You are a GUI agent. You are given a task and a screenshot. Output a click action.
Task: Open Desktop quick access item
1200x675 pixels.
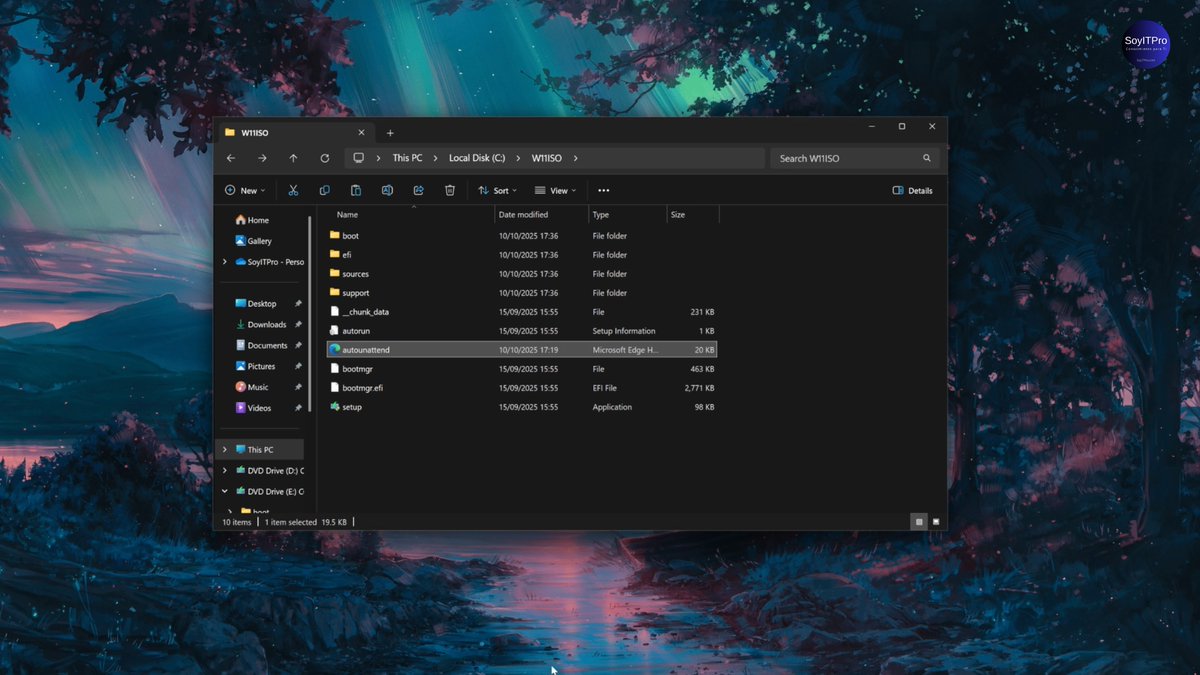point(255,303)
